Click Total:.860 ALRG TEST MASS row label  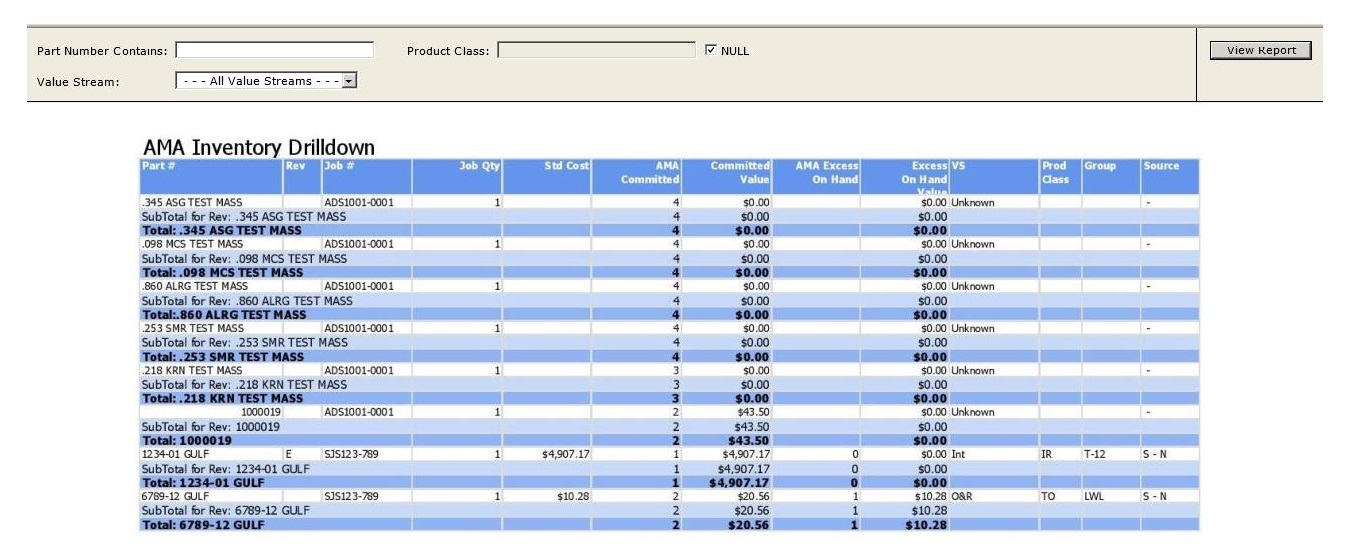coord(224,314)
